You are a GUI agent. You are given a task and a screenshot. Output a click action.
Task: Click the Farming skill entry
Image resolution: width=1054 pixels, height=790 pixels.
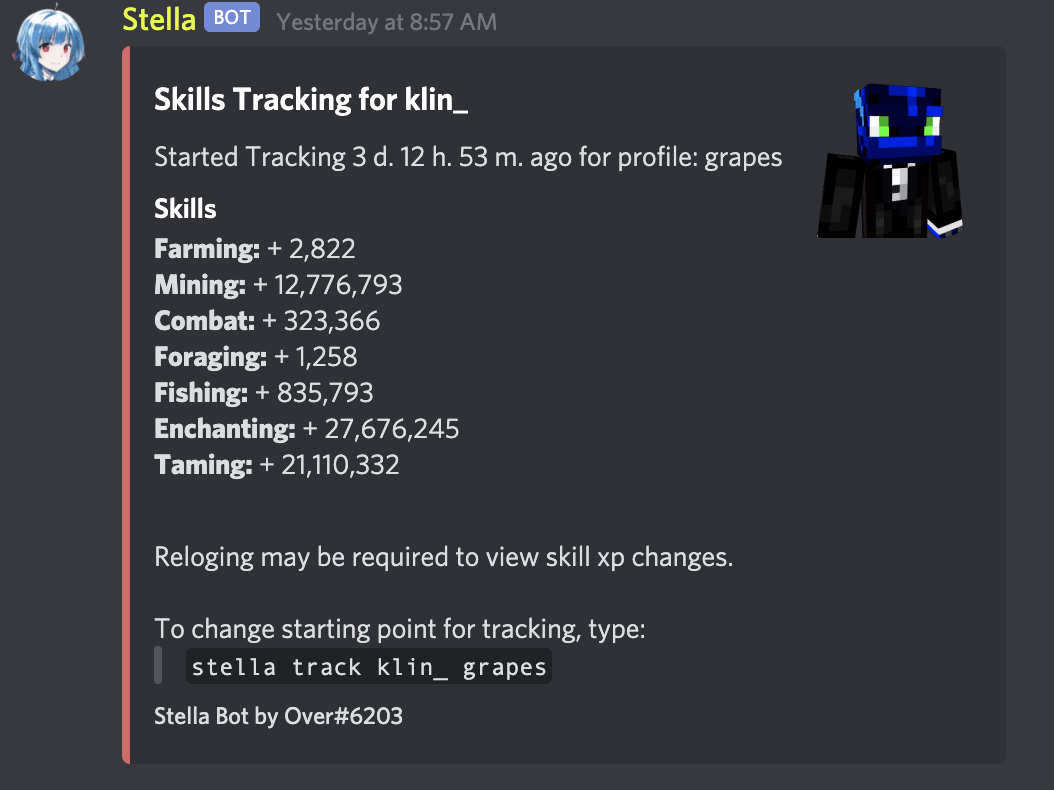254,248
